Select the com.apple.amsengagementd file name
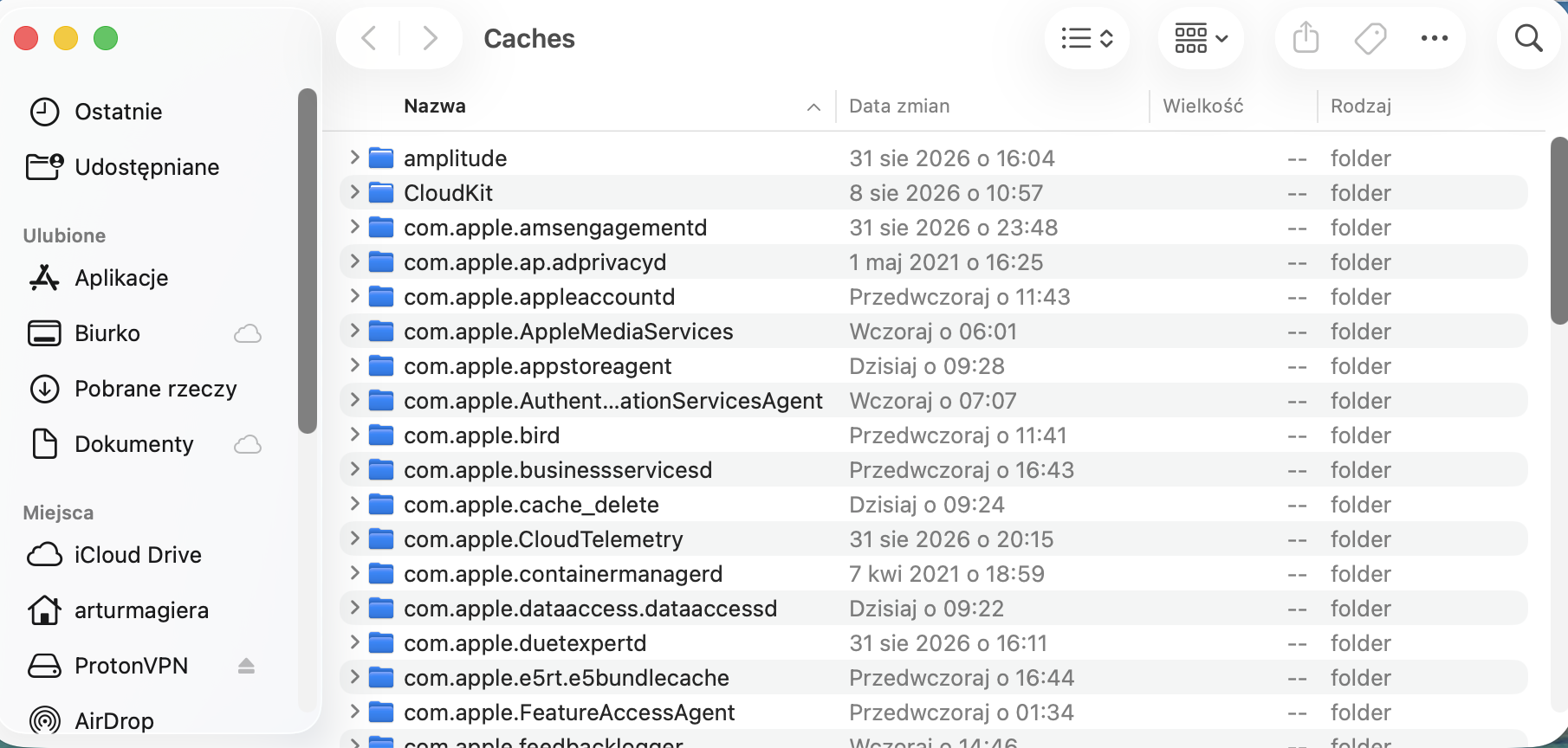1568x748 pixels. click(x=555, y=228)
